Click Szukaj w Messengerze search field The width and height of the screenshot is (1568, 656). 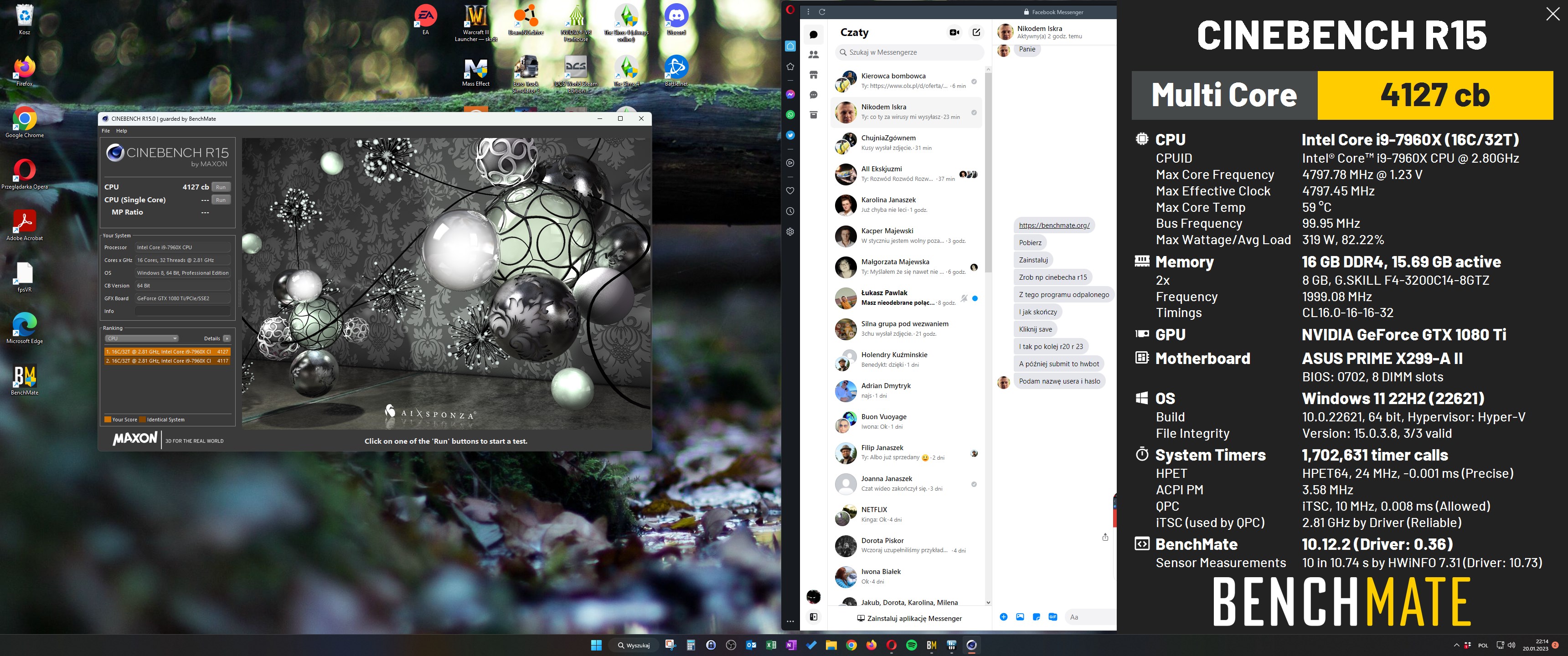(909, 52)
